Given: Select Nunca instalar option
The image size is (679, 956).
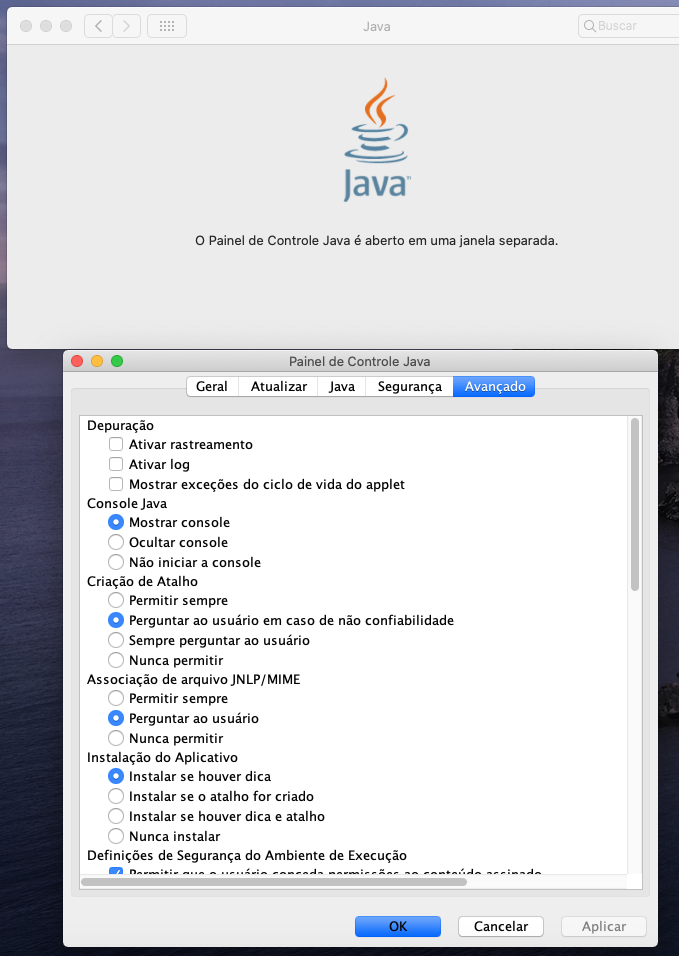Looking at the screenshot, I should 116,836.
